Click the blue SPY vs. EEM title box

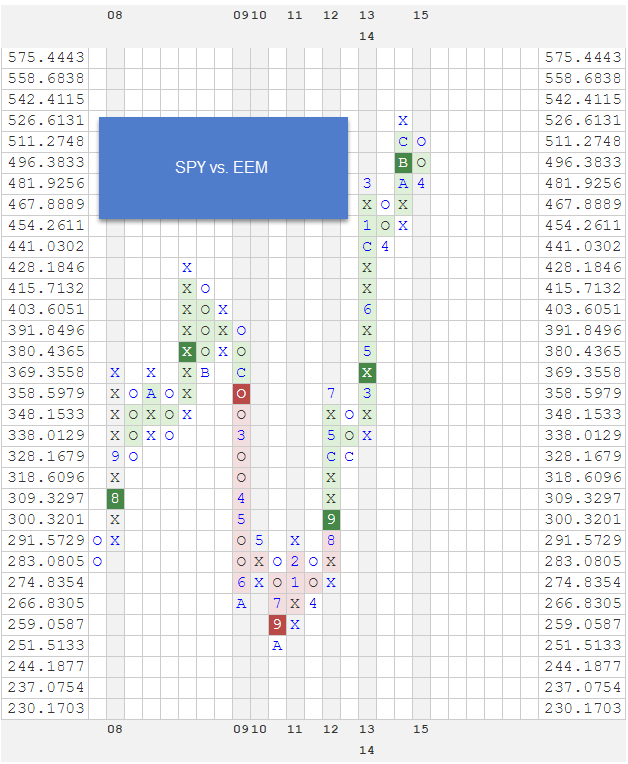pos(223,168)
